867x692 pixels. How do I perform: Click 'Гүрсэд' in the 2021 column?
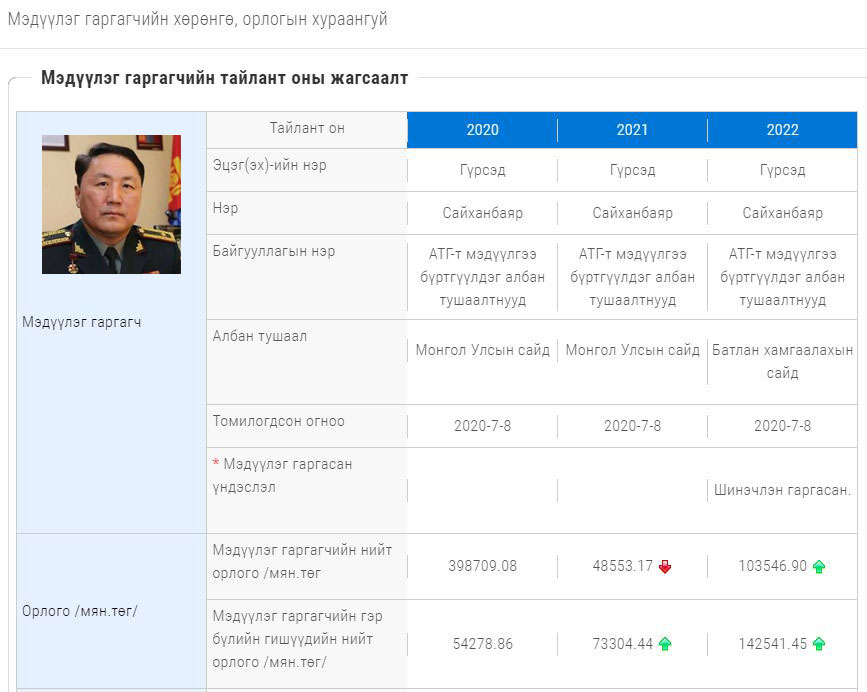632,170
